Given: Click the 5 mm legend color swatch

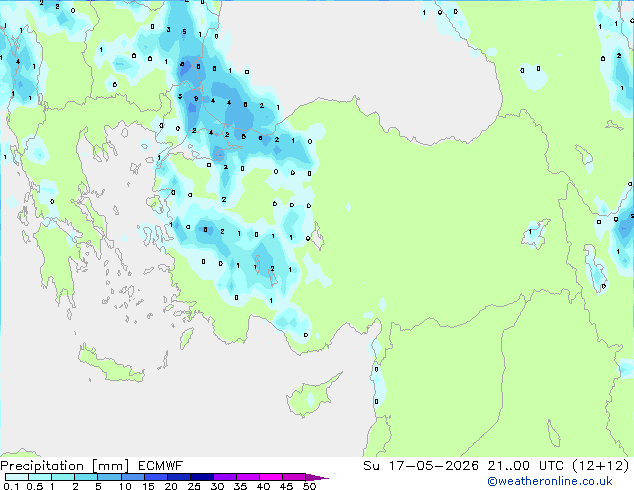Looking at the screenshot, I should 109,477.
